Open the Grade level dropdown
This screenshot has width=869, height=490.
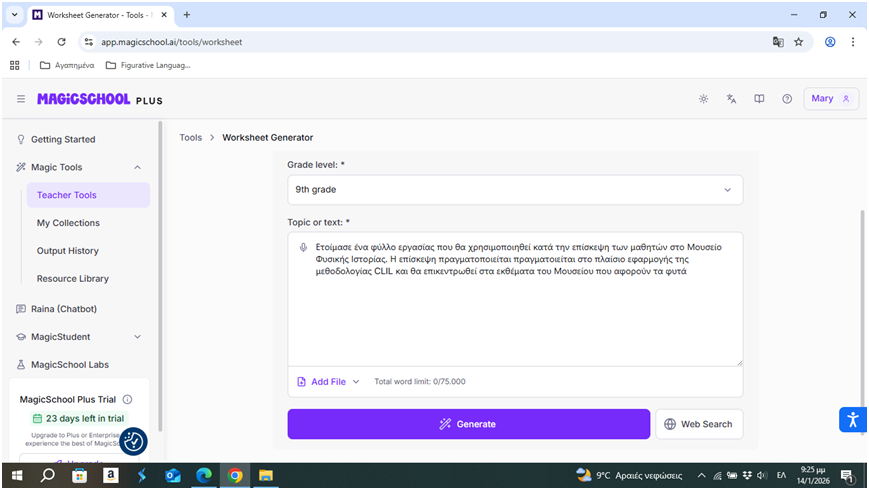515,189
